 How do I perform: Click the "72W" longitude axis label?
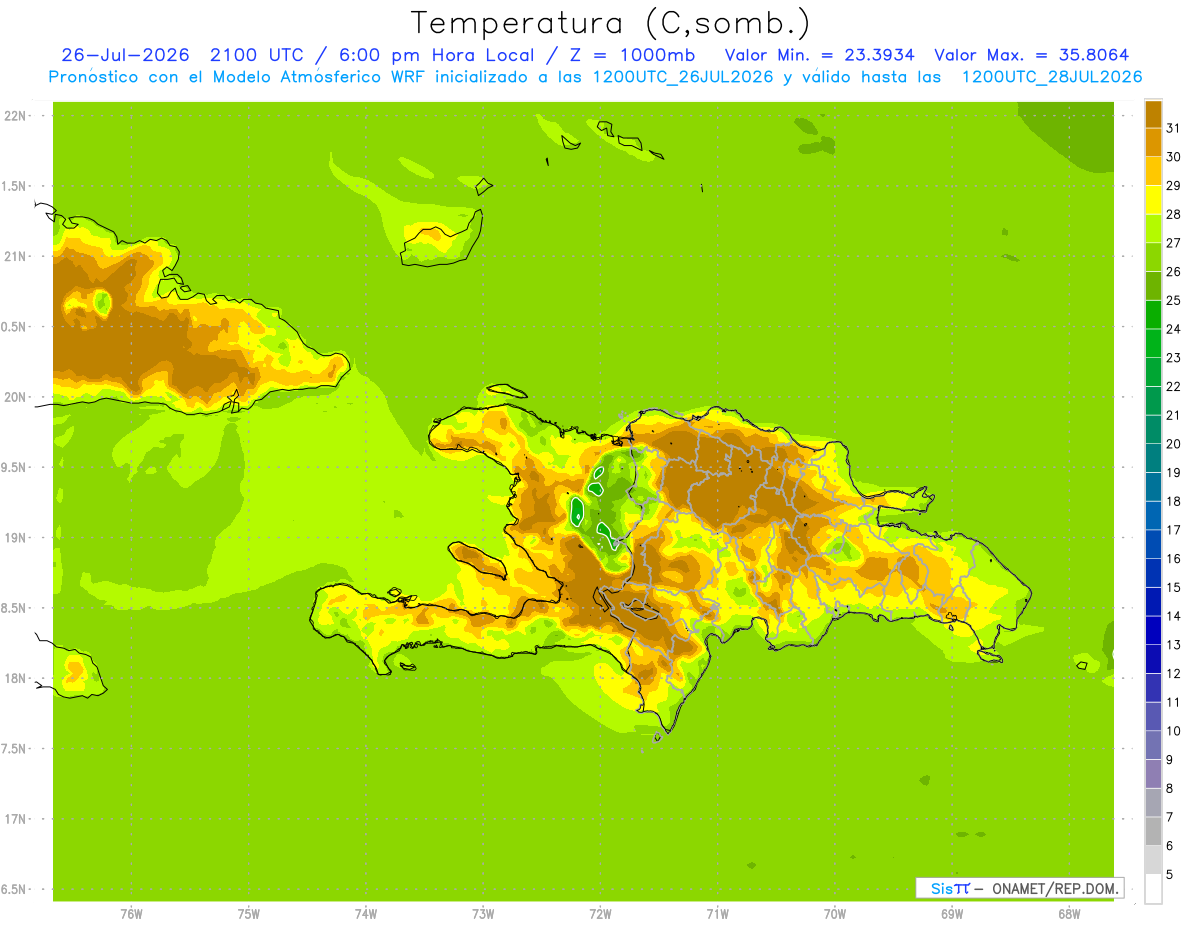(x=600, y=914)
